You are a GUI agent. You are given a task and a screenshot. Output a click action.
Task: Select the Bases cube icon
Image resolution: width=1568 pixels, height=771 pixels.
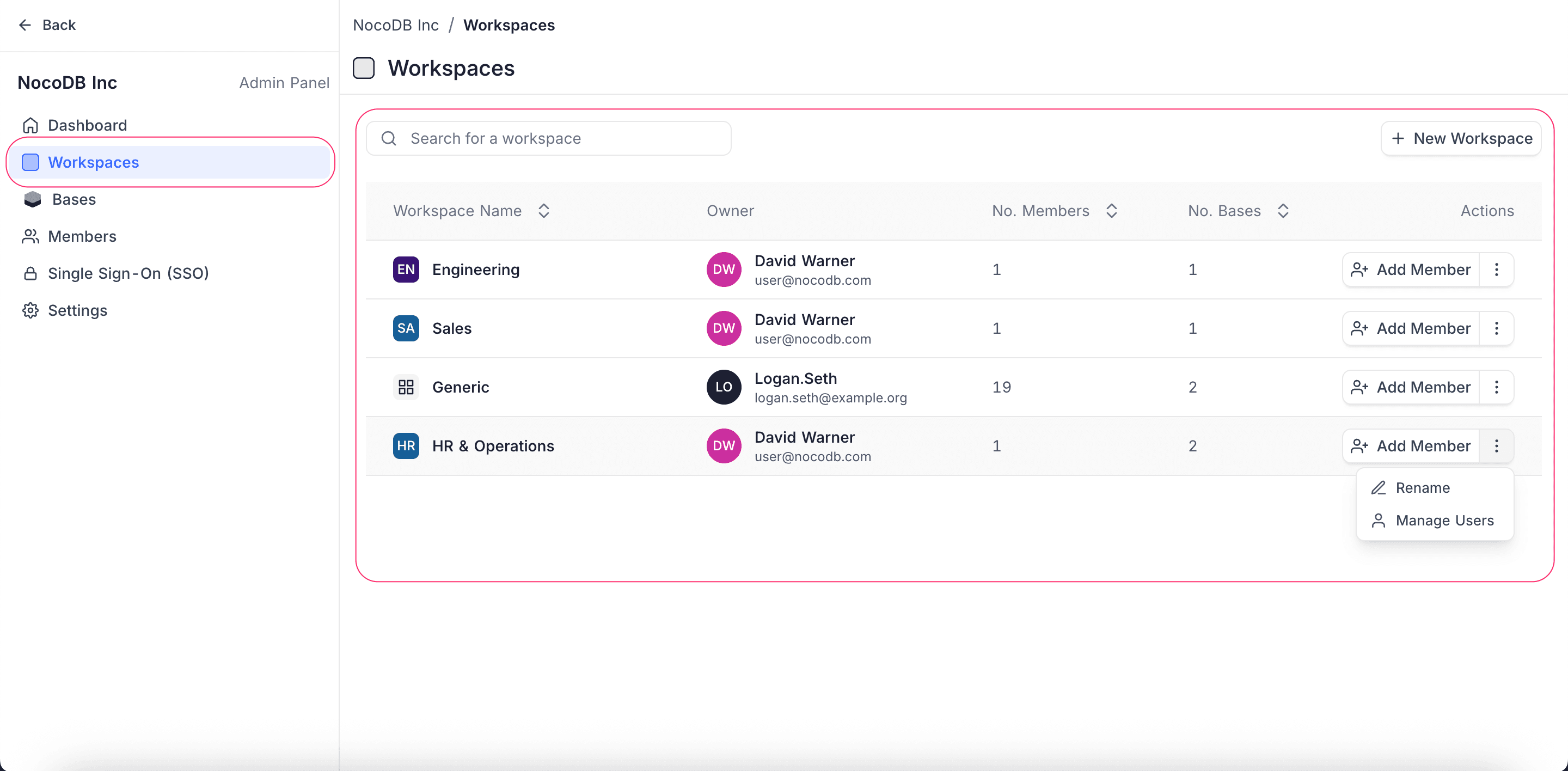(x=32, y=200)
